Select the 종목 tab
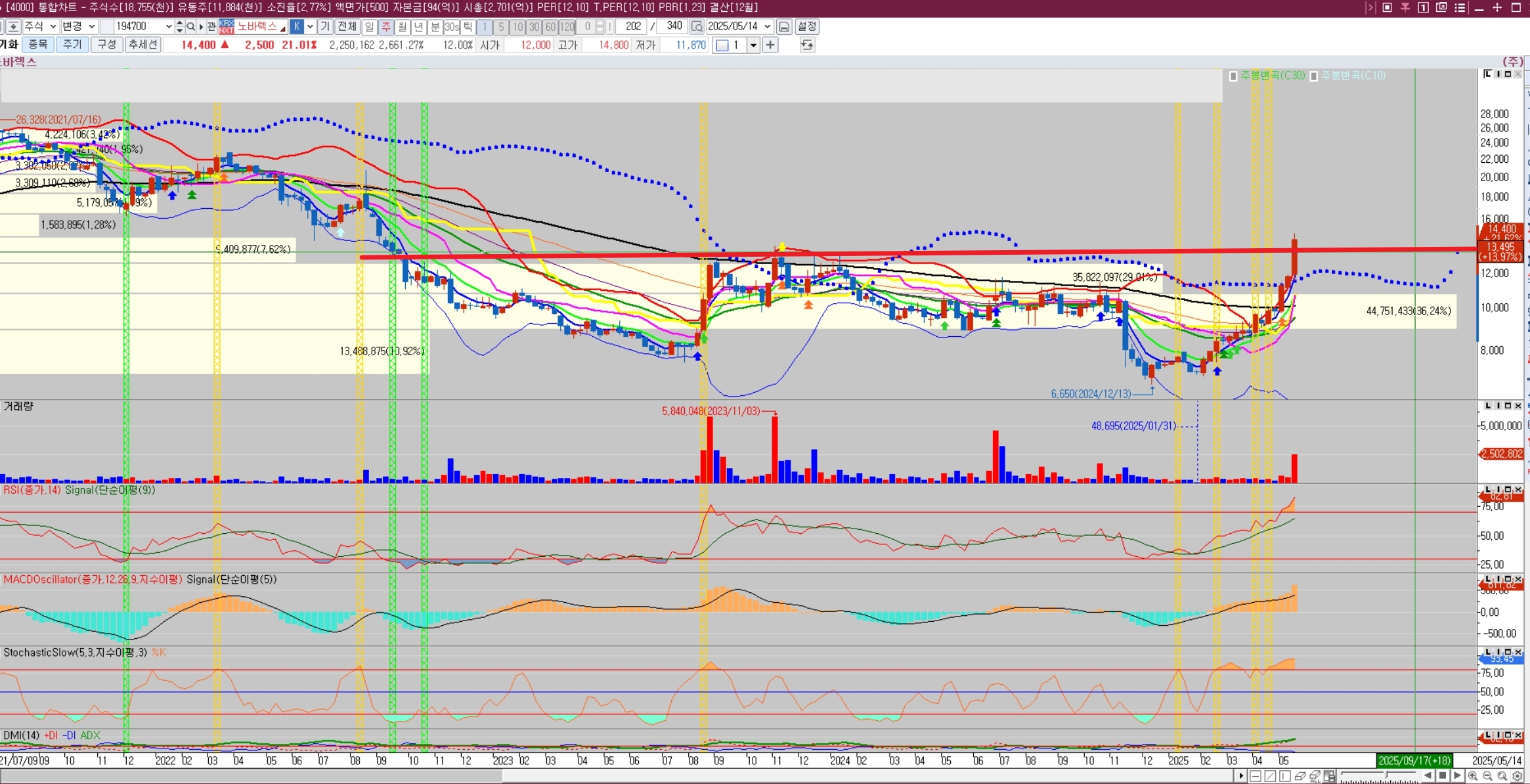The image size is (1530, 784). coord(38,45)
